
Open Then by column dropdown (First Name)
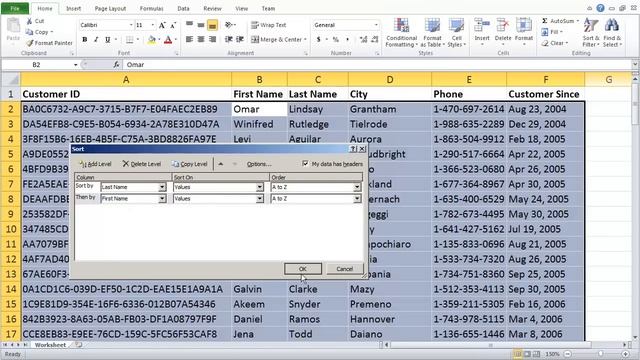(x=162, y=198)
